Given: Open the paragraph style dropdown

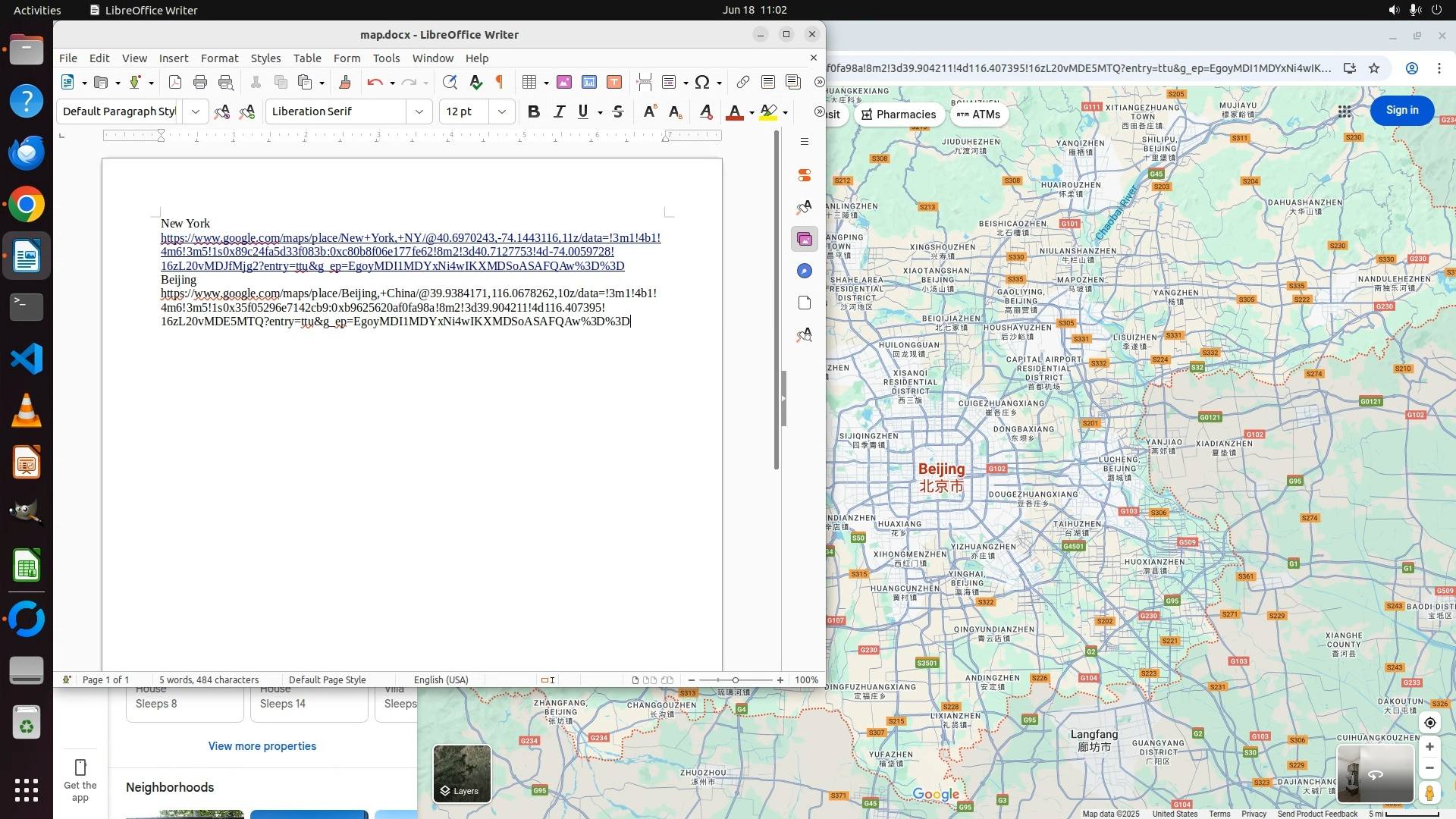Looking at the screenshot, I should (195, 112).
